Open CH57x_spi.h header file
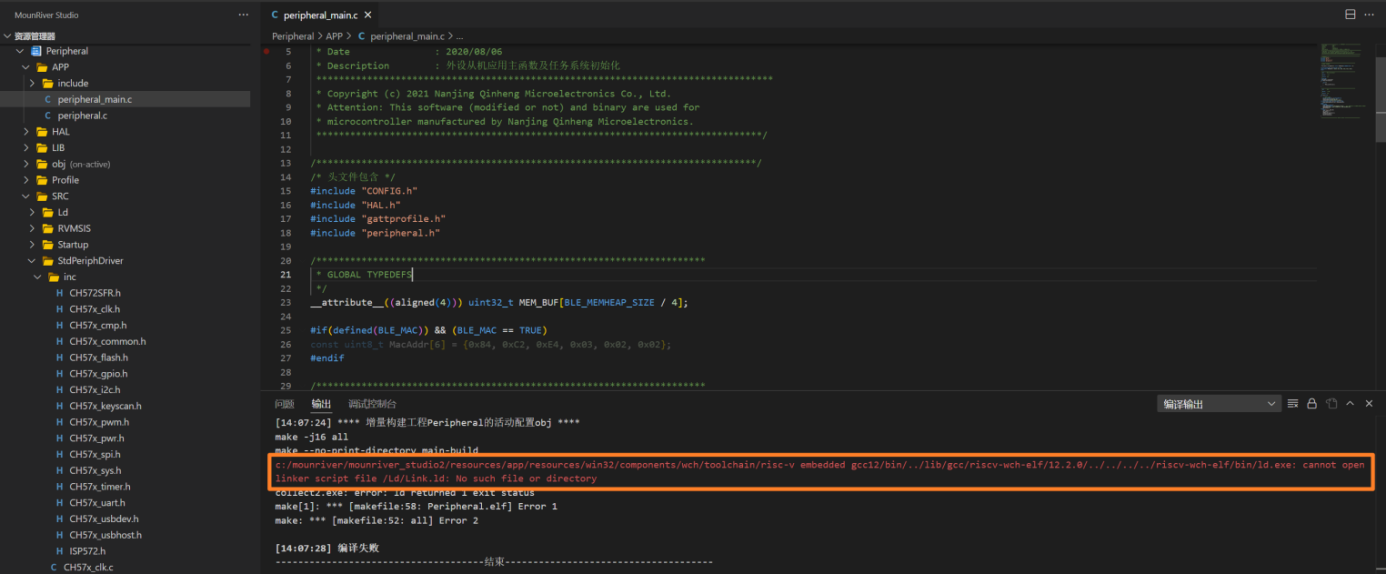This screenshot has height=574, width=1386. click(x=94, y=454)
